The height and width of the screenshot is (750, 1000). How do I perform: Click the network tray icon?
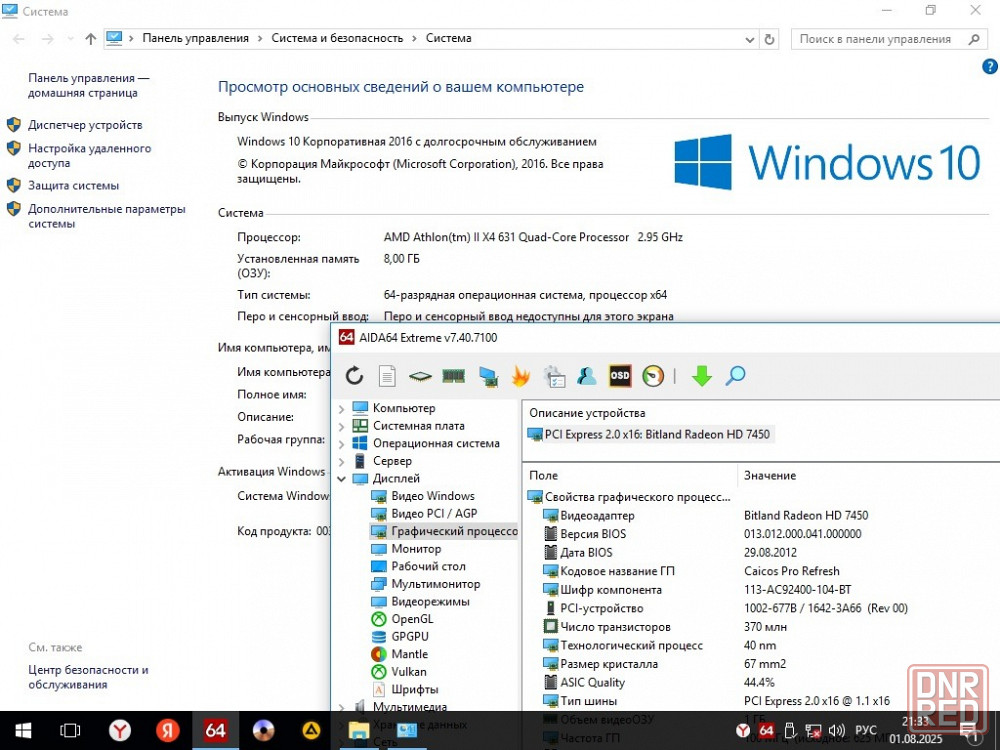click(813, 731)
